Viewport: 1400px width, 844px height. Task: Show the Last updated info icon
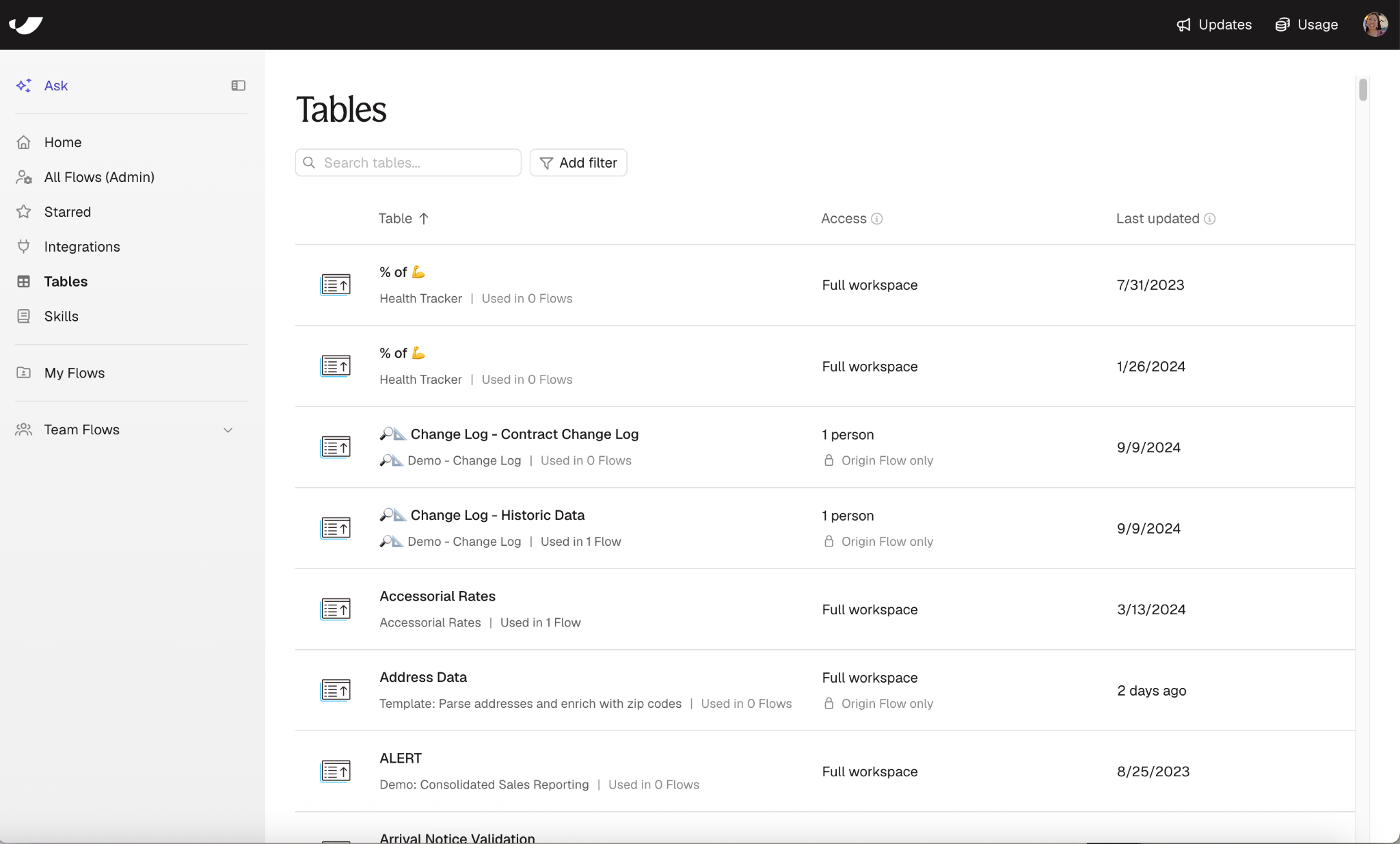pos(1210,219)
